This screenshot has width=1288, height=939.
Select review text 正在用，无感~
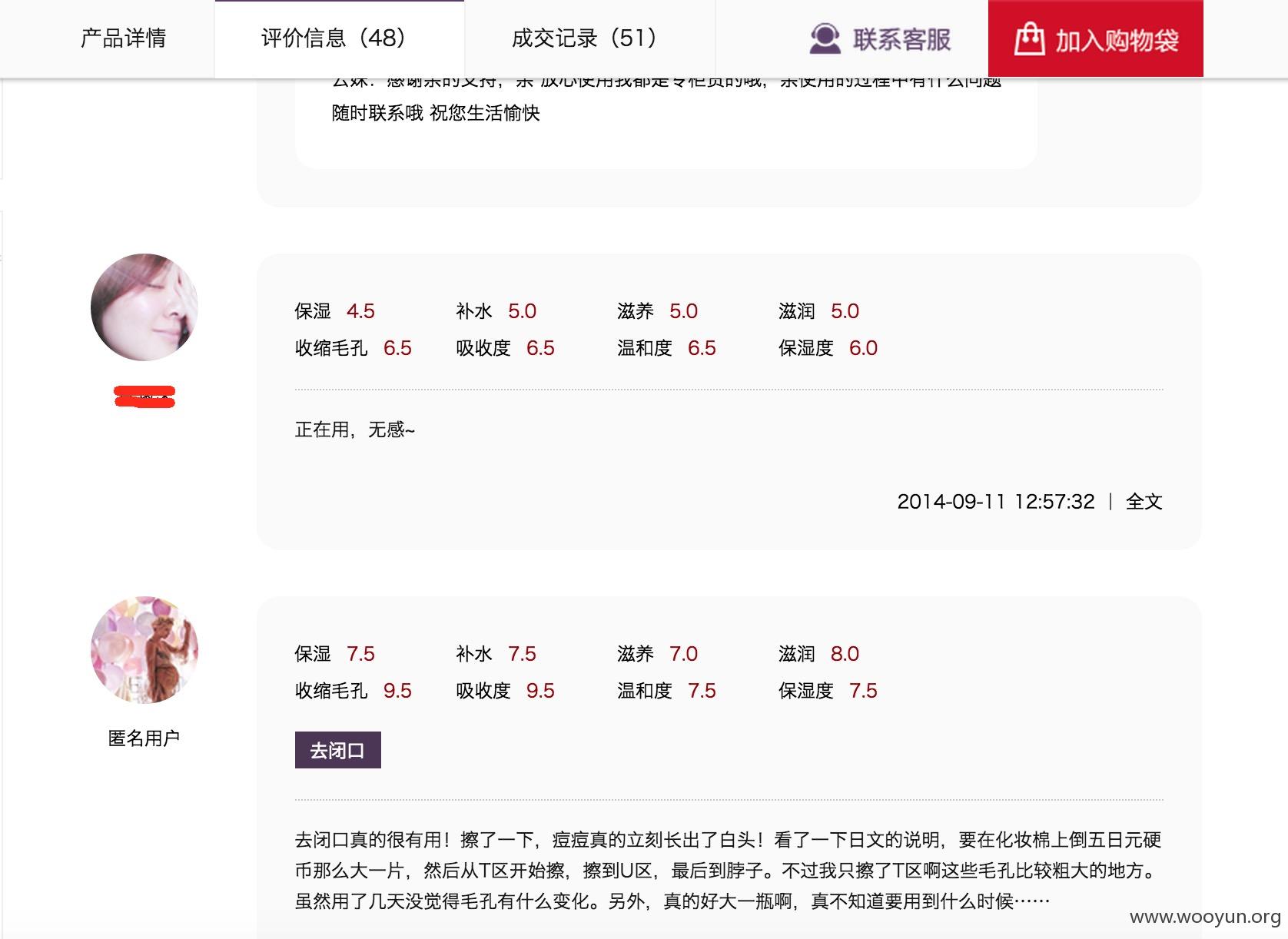355,430
